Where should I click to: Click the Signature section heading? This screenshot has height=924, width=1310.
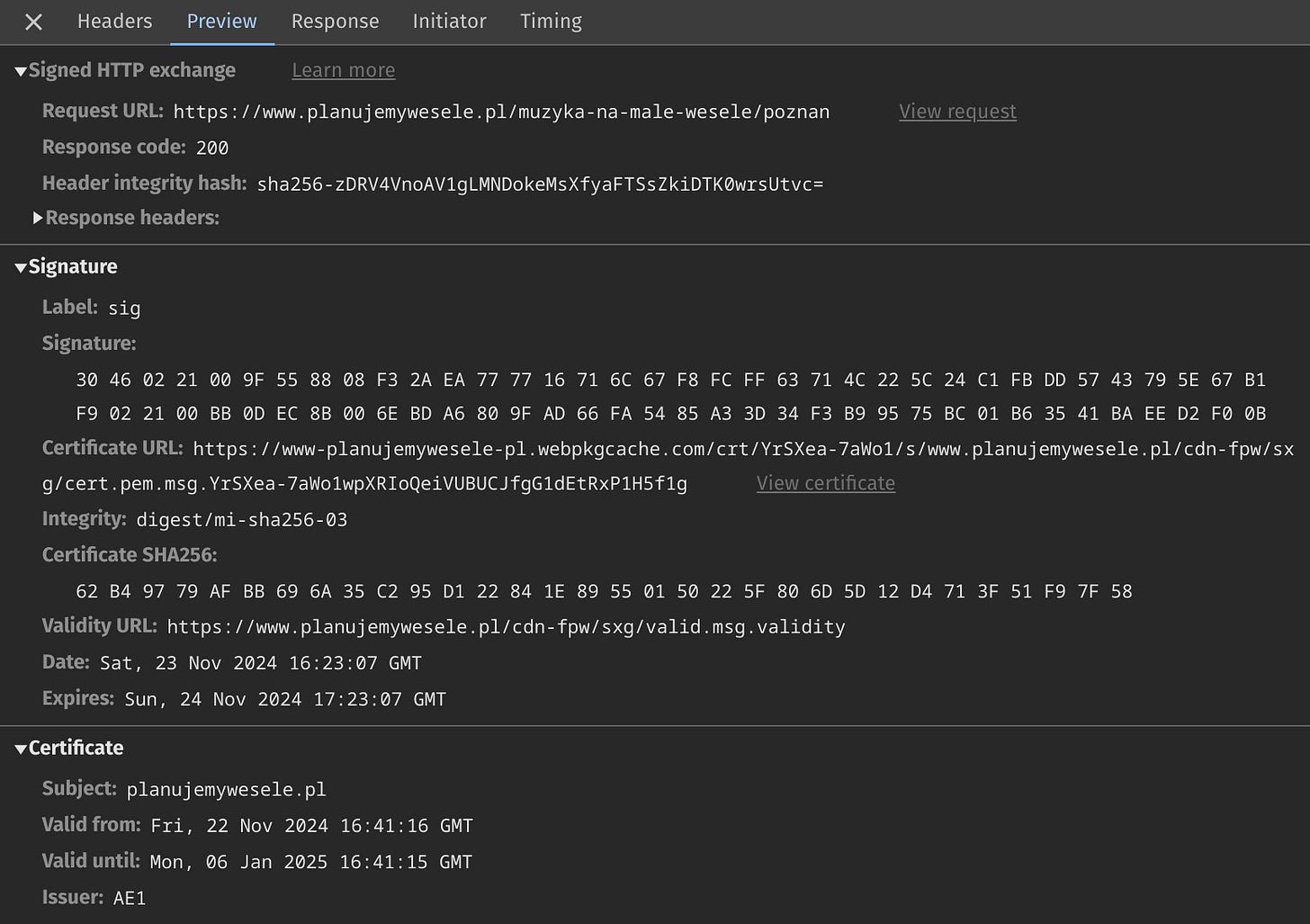point(73,267)
